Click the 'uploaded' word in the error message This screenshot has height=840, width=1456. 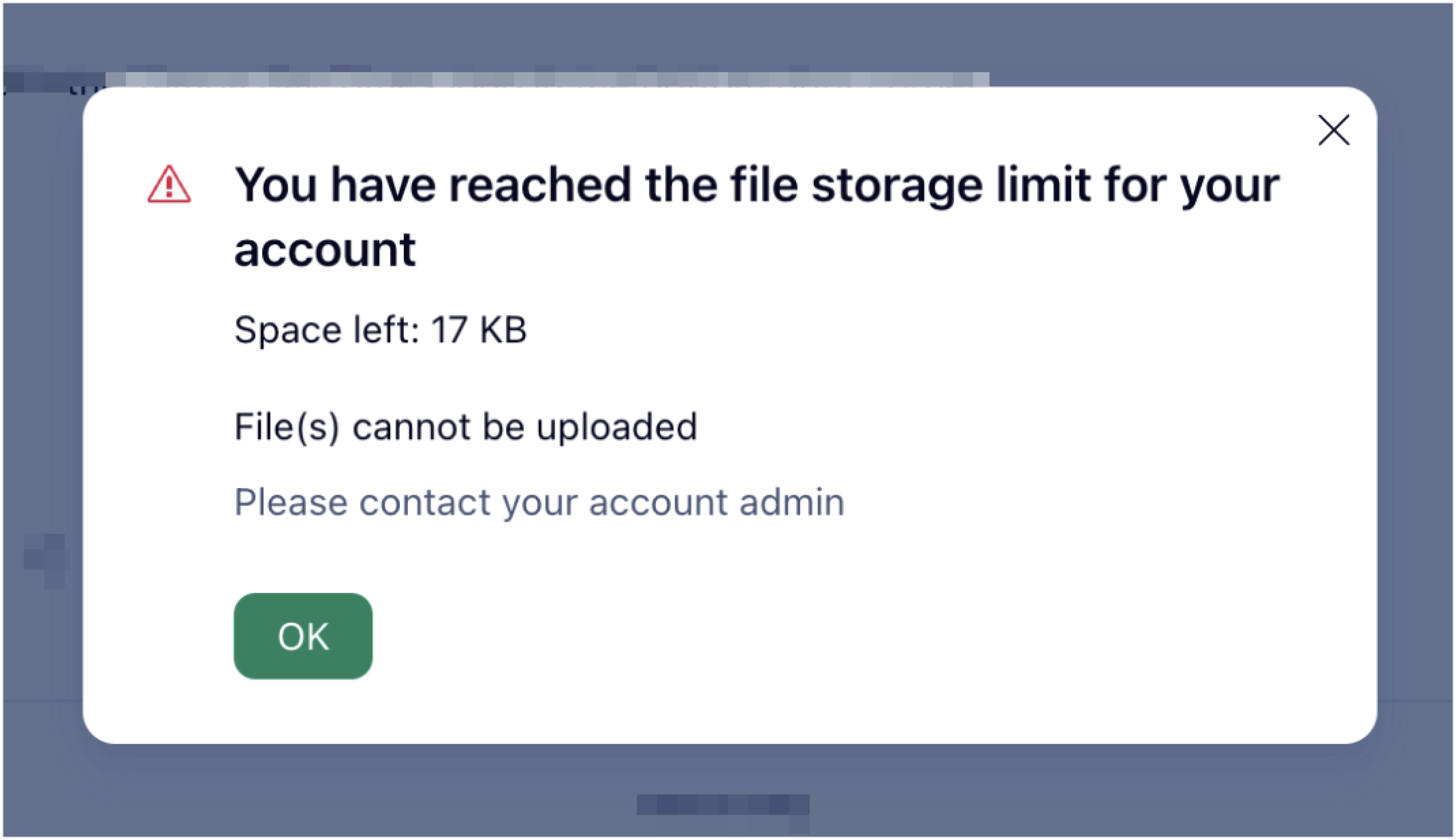(x=616, y=427)
